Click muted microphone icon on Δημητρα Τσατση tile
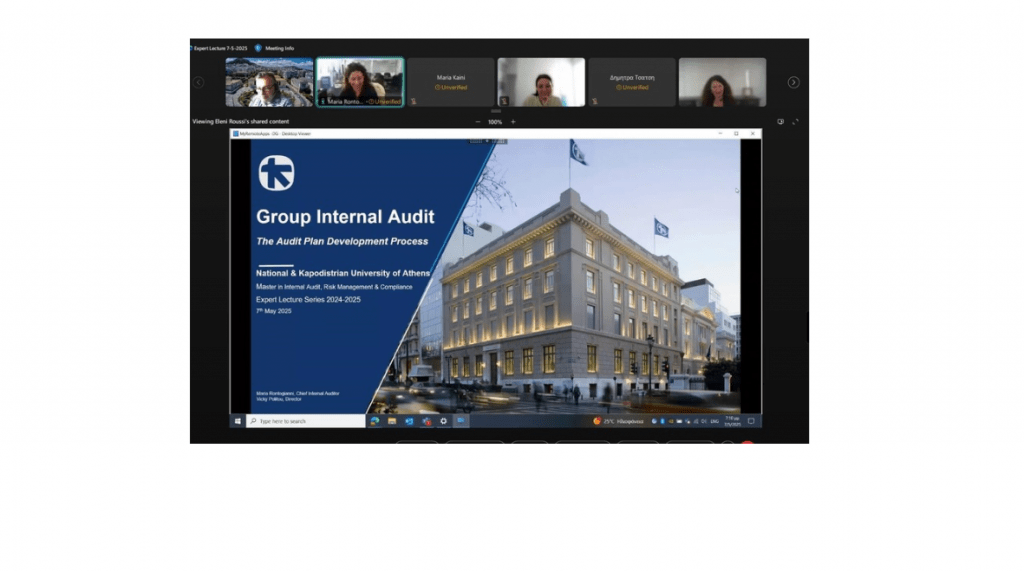 595,101
